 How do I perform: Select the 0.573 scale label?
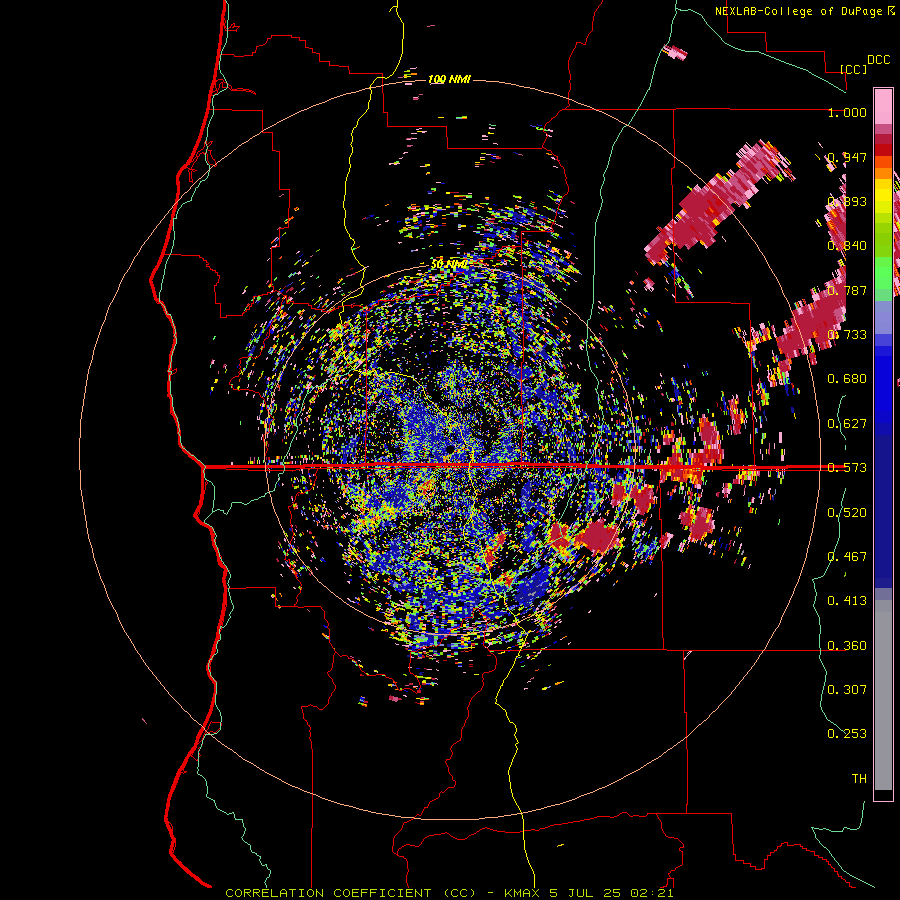[847, 467]
